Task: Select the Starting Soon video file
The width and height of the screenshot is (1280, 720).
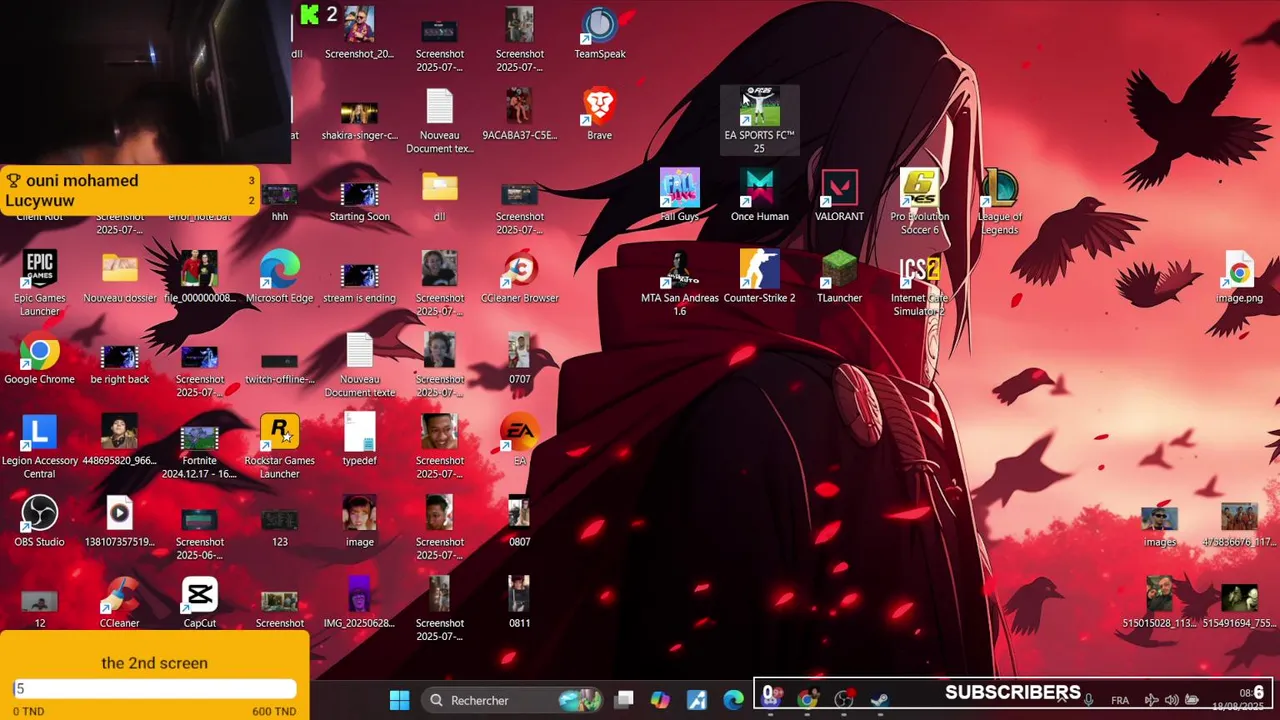Action: pyautogui.click(x=360, y=201)
